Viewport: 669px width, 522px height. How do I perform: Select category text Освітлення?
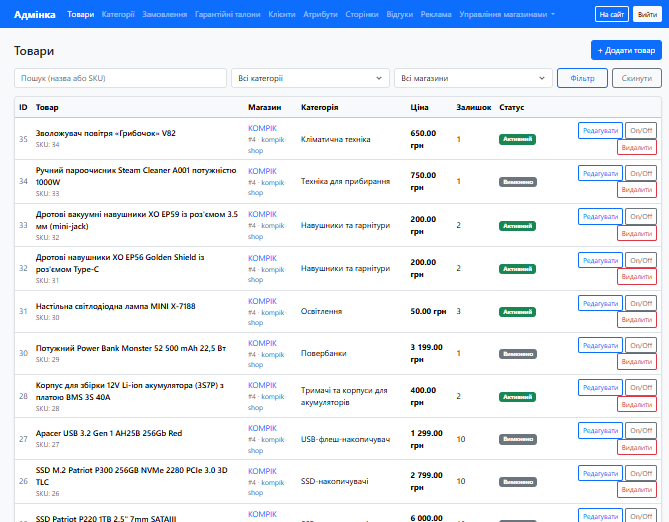[321, 311]
